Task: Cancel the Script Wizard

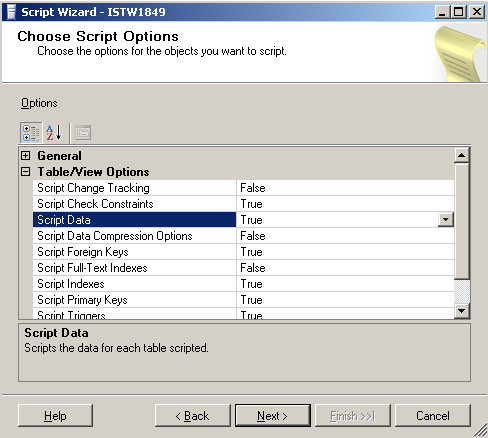Action: [433, 416]
